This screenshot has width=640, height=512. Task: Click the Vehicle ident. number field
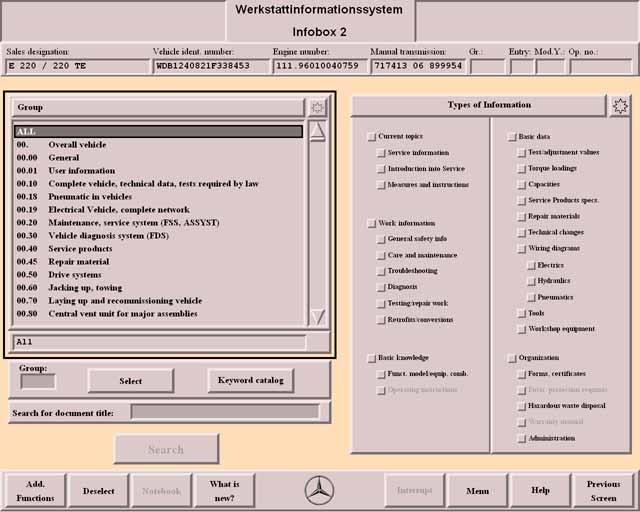(211, 66)
